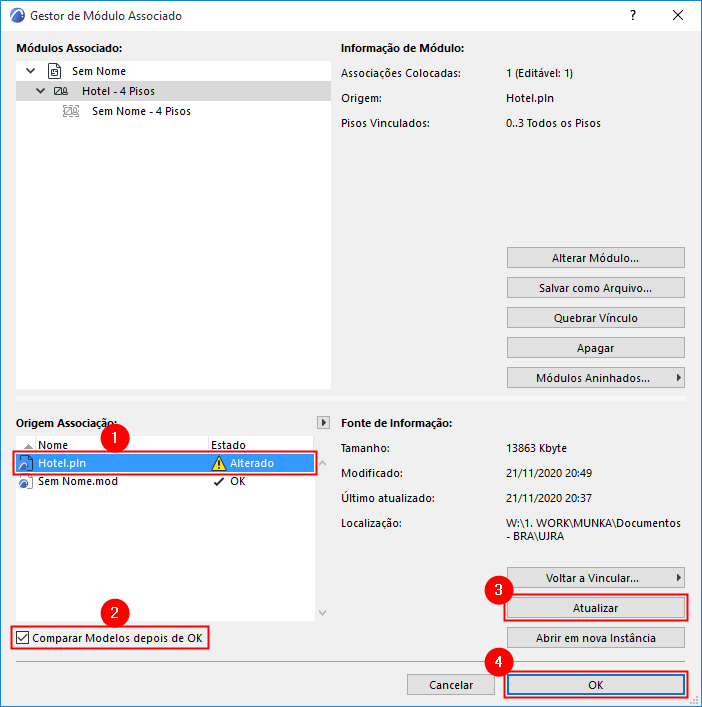Click the ArchiCAD logo in title bar
702x707 pixels.
click(17, 15)
